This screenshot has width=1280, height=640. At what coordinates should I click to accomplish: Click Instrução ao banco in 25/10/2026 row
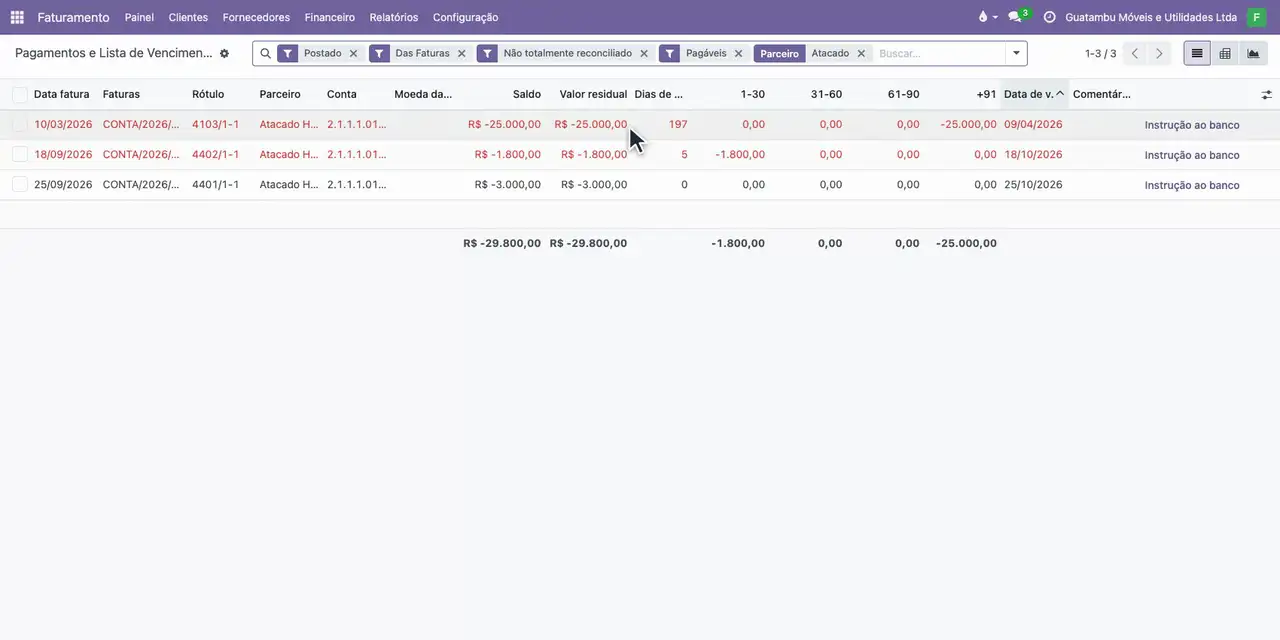[x=1192, y=185]
